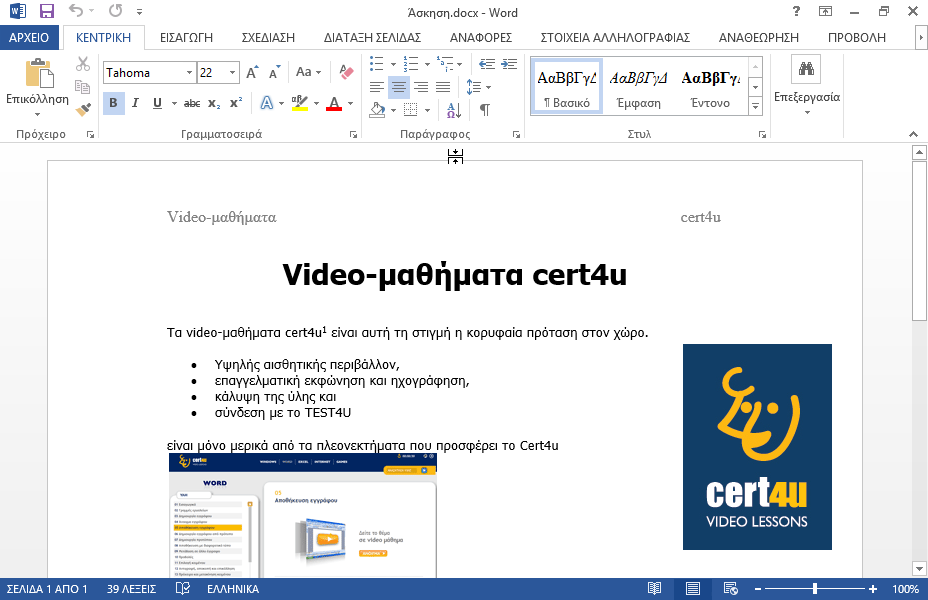Screen dimensions: 928x600
Task: Apply the Έντονο style
Action: (710, 86)
